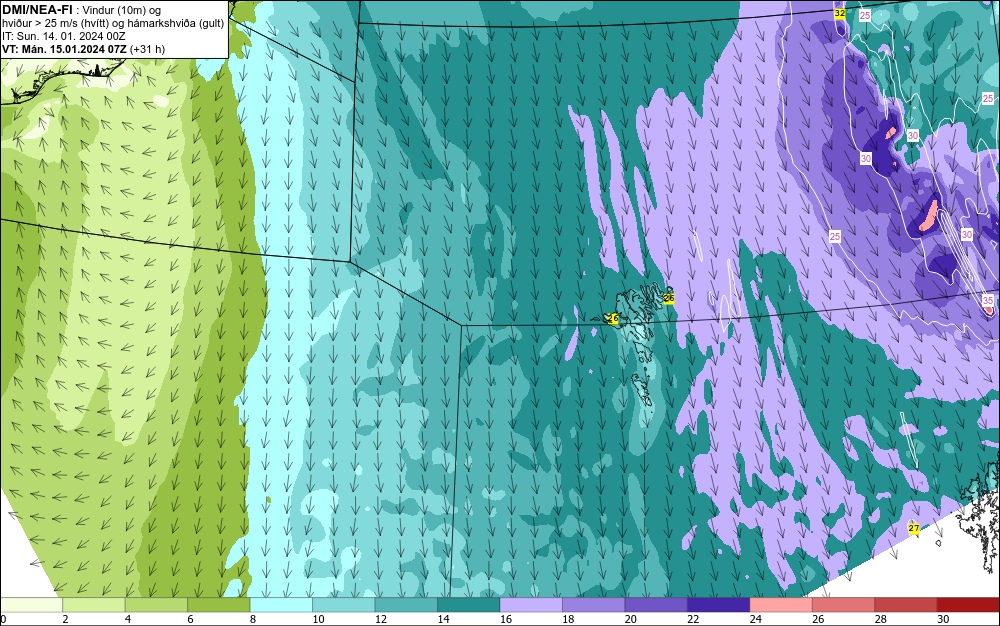The width and height of the screenshot is (1000, 626).
Task: Click the white gust contour label 35
Action: click(988, 300)
